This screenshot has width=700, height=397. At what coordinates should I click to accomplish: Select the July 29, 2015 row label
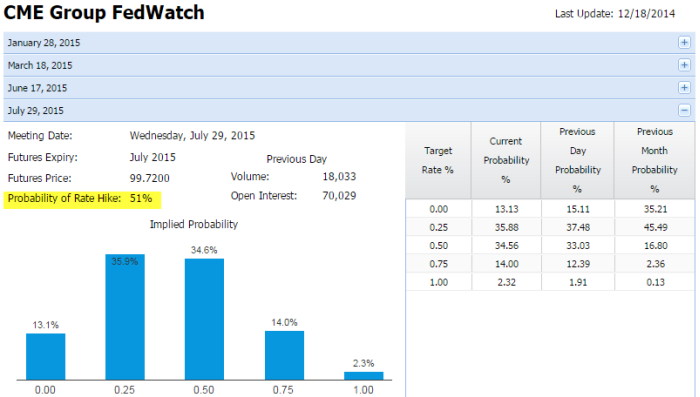click(x=36, y=111)
